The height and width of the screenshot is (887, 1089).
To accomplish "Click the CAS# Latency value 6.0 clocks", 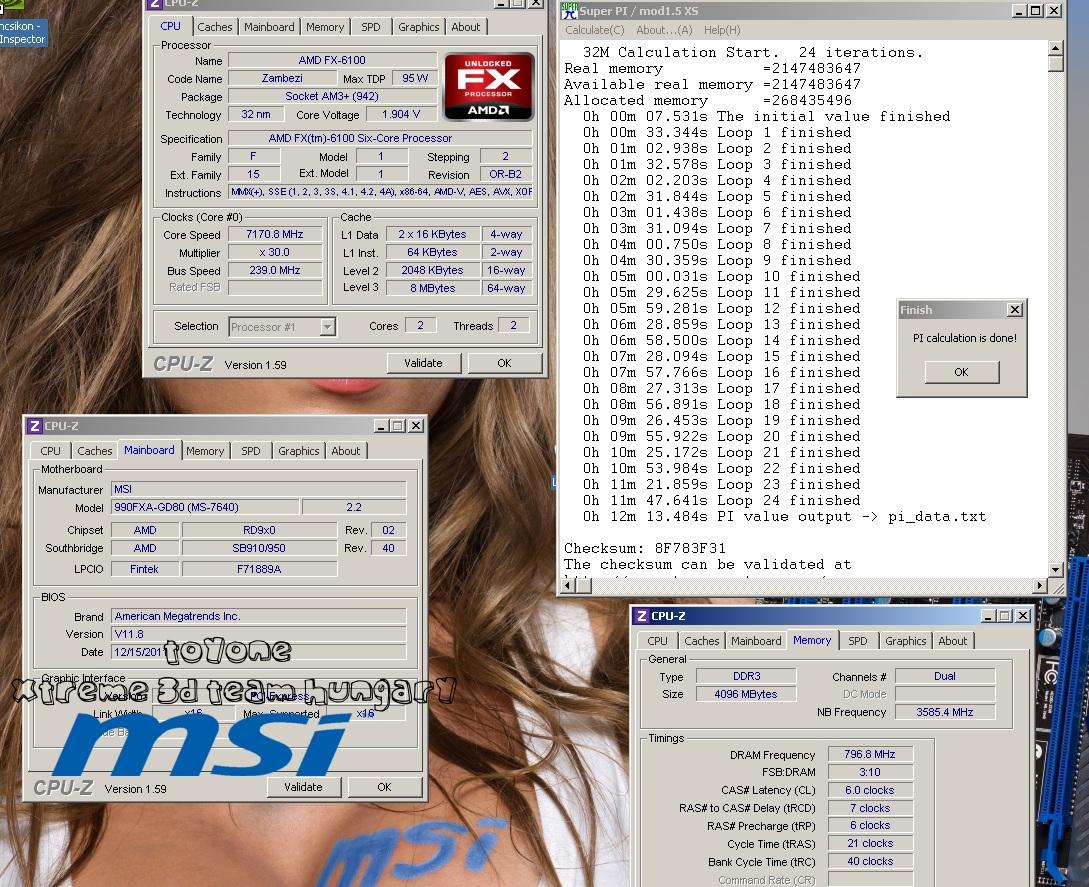I will [x=870, y=790].
